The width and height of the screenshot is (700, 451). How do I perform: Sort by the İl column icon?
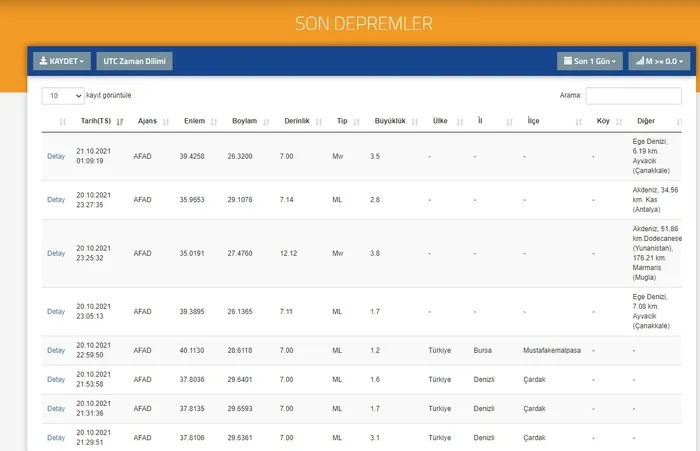[x=509, y=122]
